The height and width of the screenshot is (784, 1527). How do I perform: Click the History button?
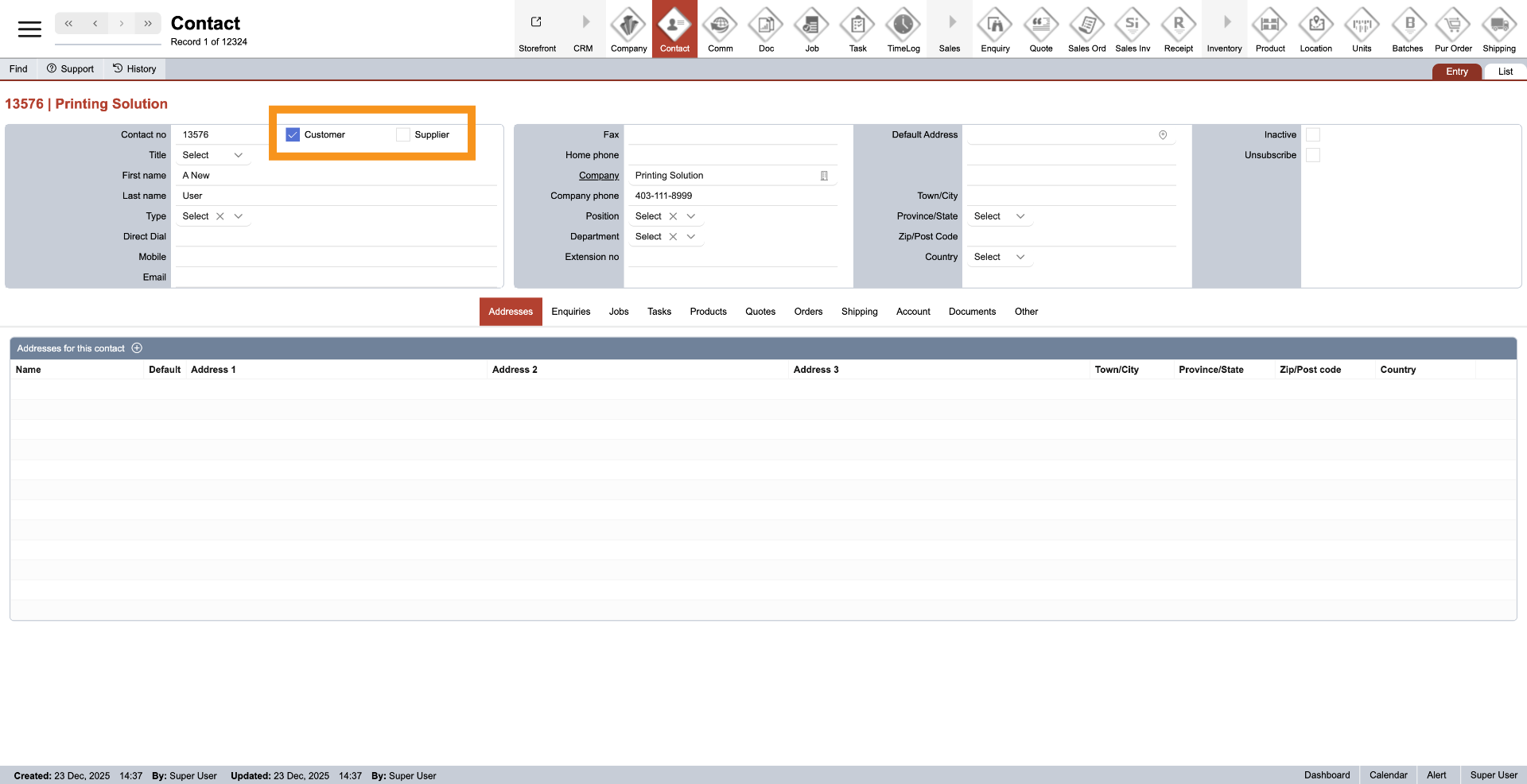click(x=134, y=69)
